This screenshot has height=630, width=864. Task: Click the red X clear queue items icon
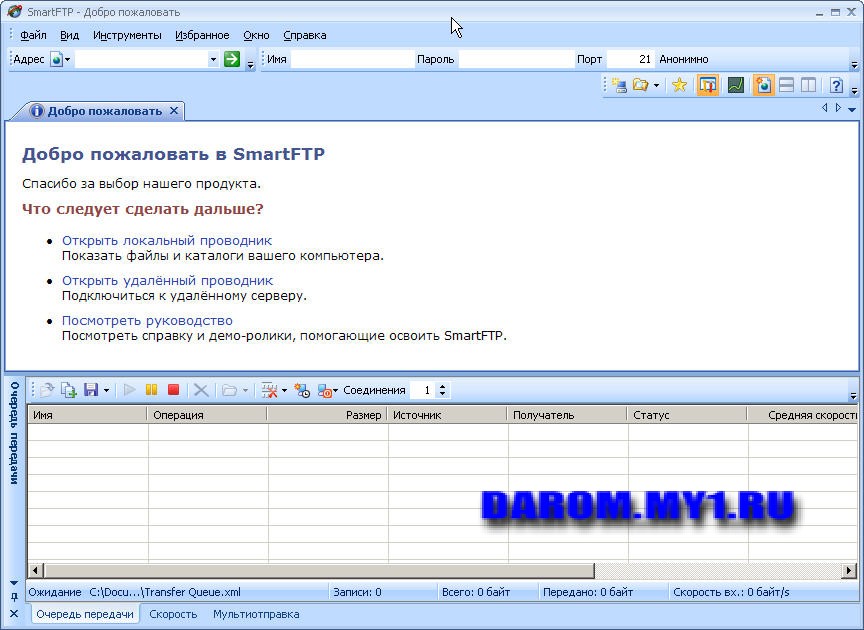point(269,390)
